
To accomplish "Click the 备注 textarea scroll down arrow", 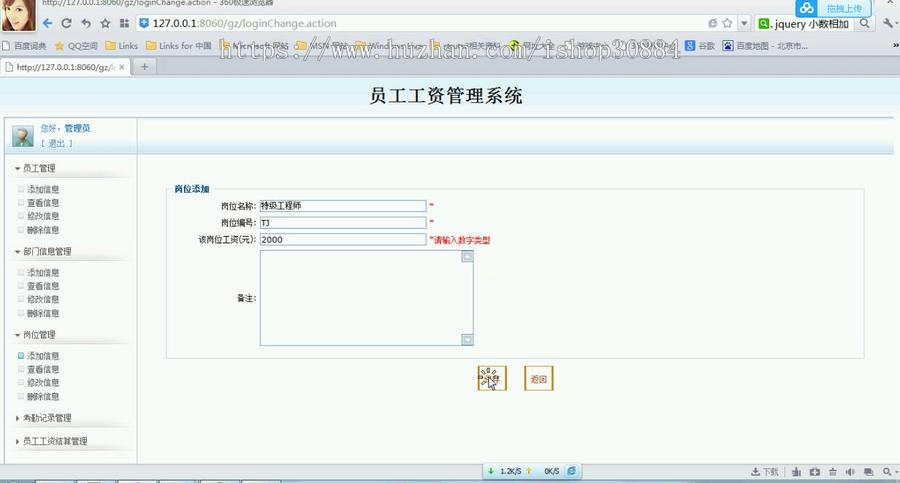I will click(467, 339).
